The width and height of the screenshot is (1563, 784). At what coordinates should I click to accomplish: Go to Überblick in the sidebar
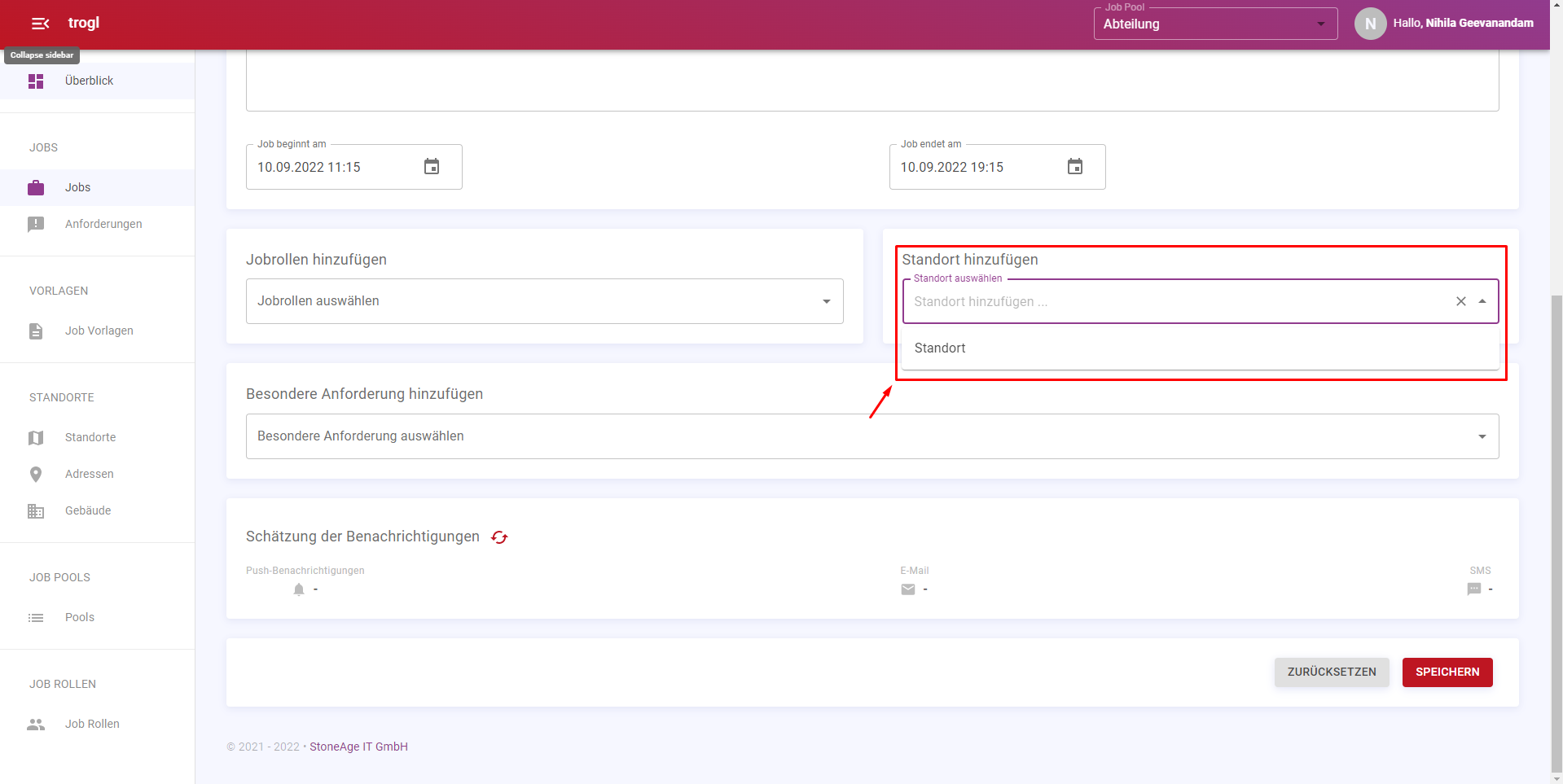tap(89, 81)
